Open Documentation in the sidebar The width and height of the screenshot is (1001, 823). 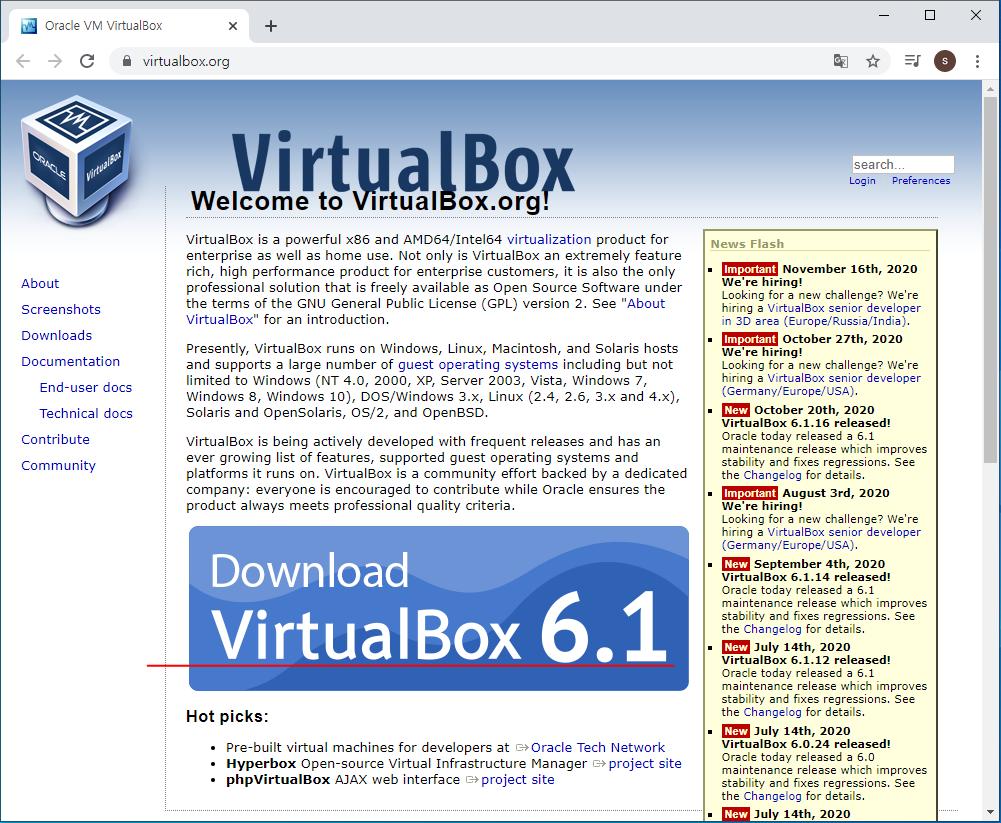coord(71,361)
